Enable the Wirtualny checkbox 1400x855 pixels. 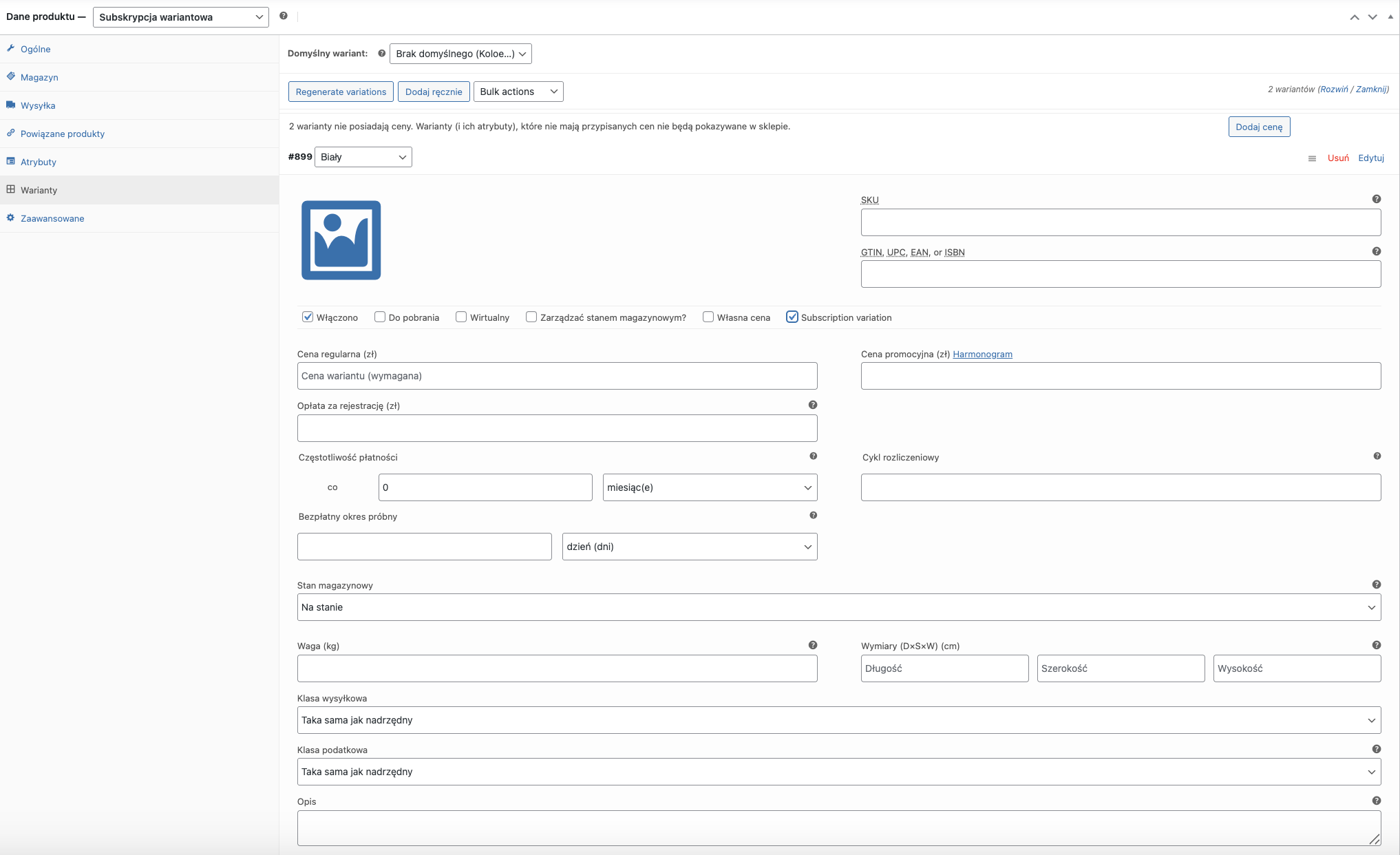click(x=461, y=317)
